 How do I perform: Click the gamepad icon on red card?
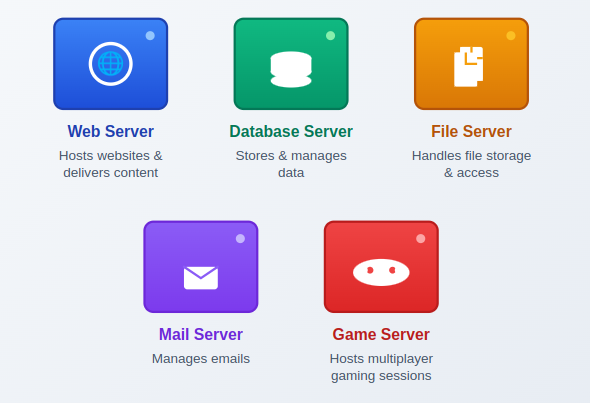pyautogui.click(x=381, y=272)
